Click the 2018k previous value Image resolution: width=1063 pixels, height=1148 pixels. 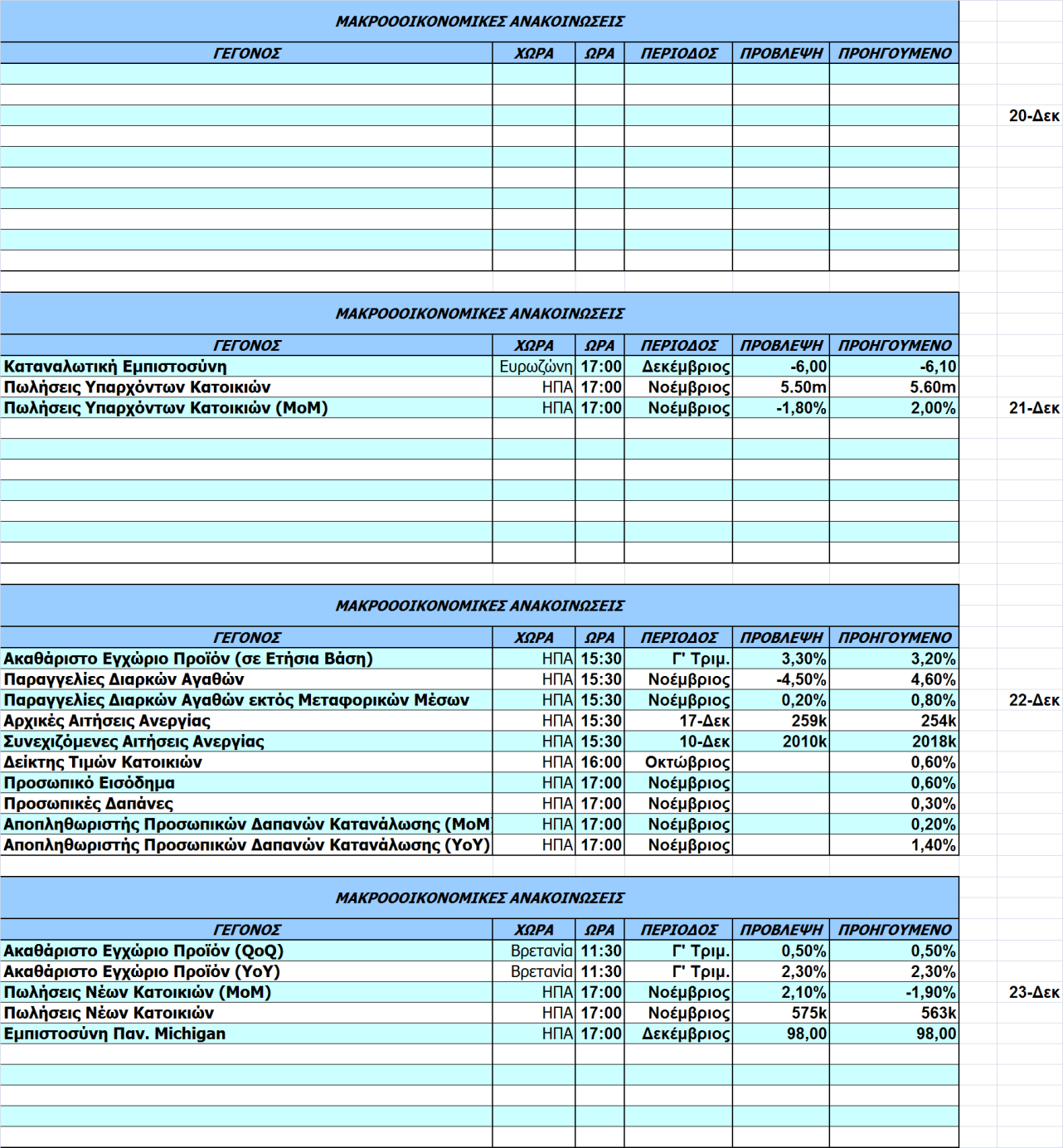tap(894, 742)
